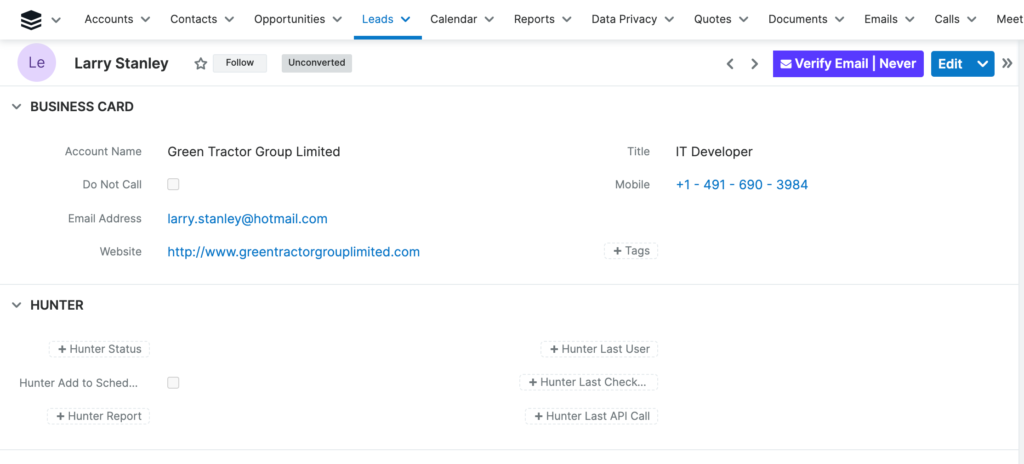Click the Follow button
Image resolution: width=1024 pixels, height=464 pixels.
click(240, 63)
